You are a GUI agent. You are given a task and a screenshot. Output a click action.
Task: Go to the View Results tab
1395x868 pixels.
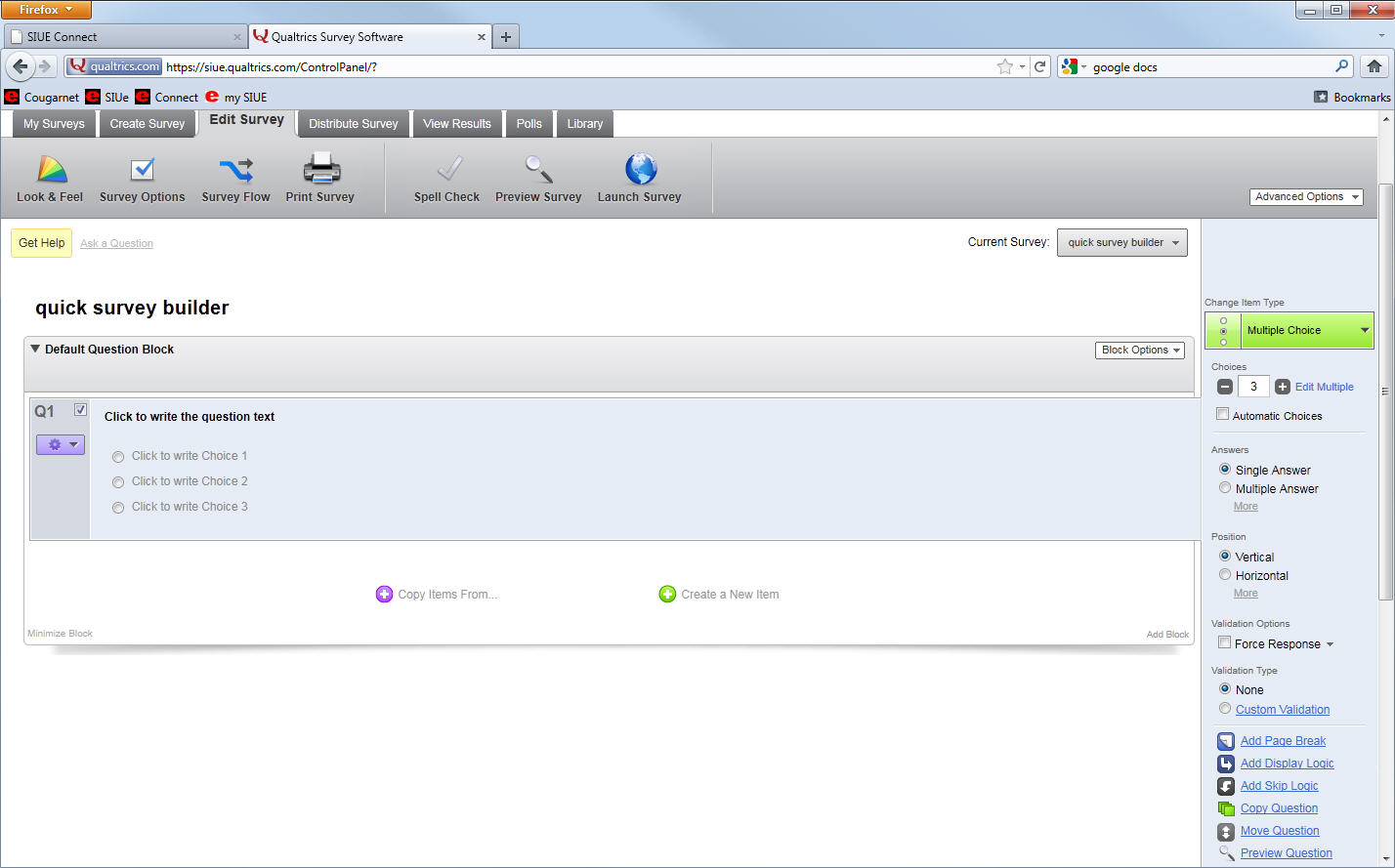pyautogui.click(x=456, y=124)
